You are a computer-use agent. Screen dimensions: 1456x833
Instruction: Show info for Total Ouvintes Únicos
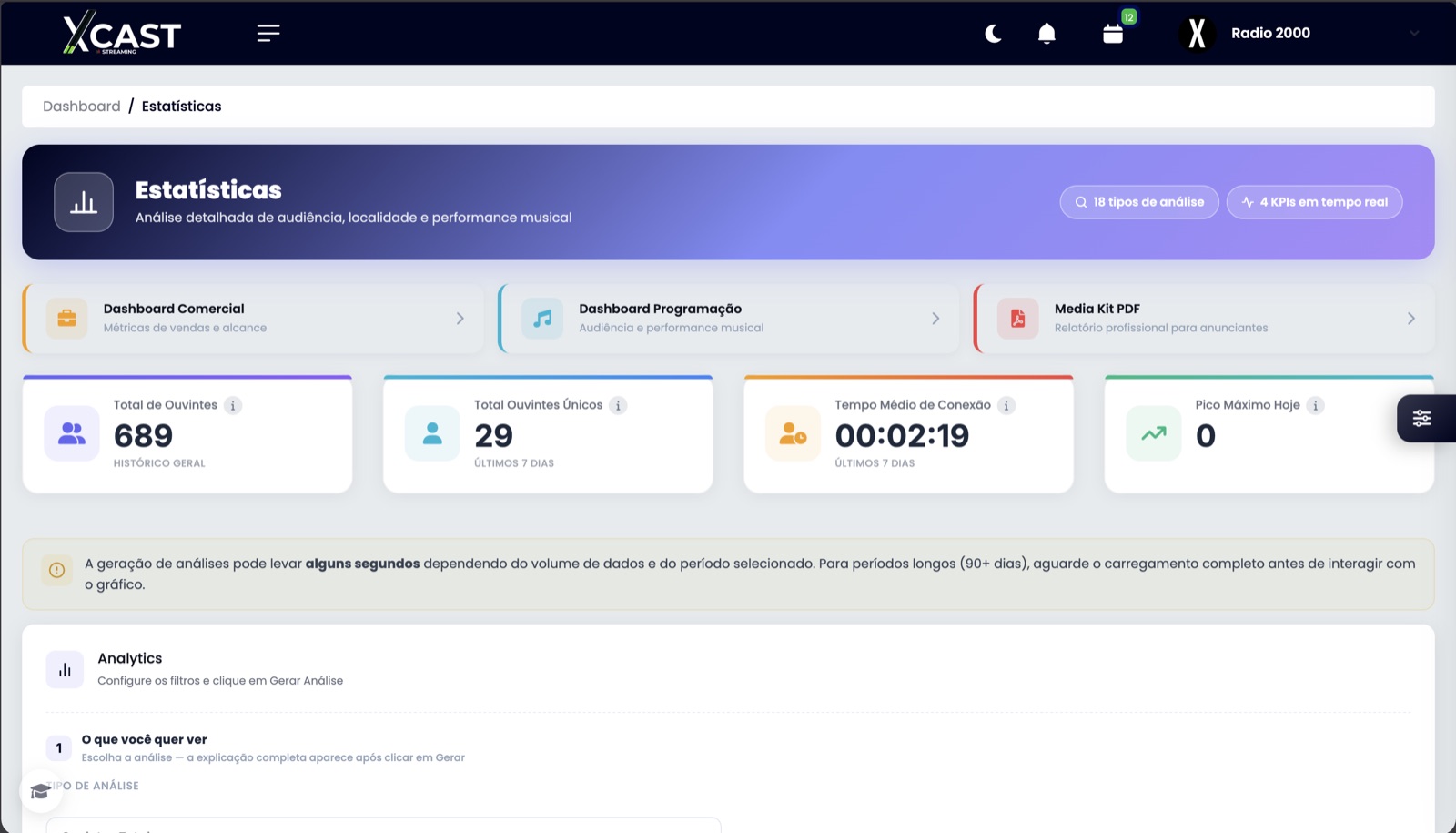click(x=618, y=406)
